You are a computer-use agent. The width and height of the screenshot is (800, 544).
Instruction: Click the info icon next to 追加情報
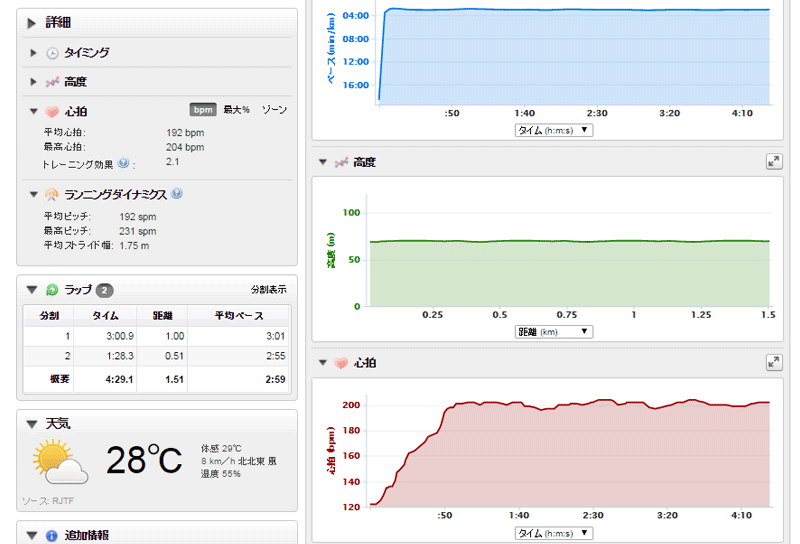[52, 535]
